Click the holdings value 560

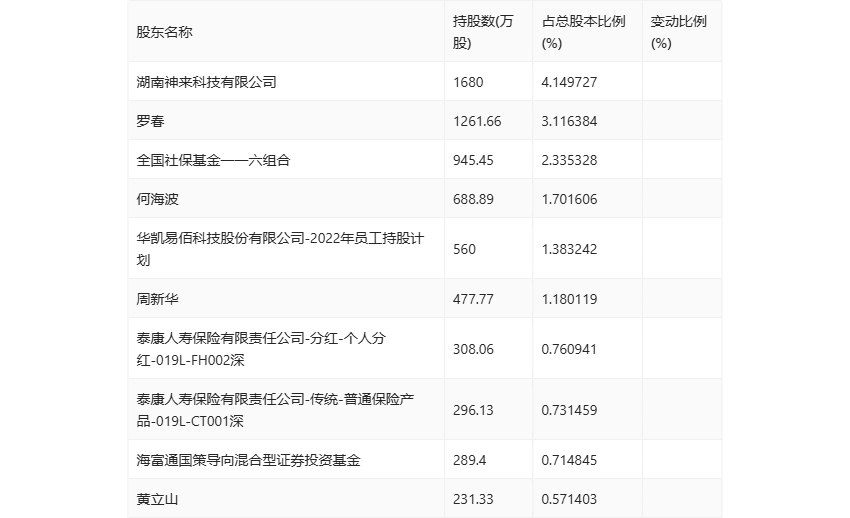465,249
